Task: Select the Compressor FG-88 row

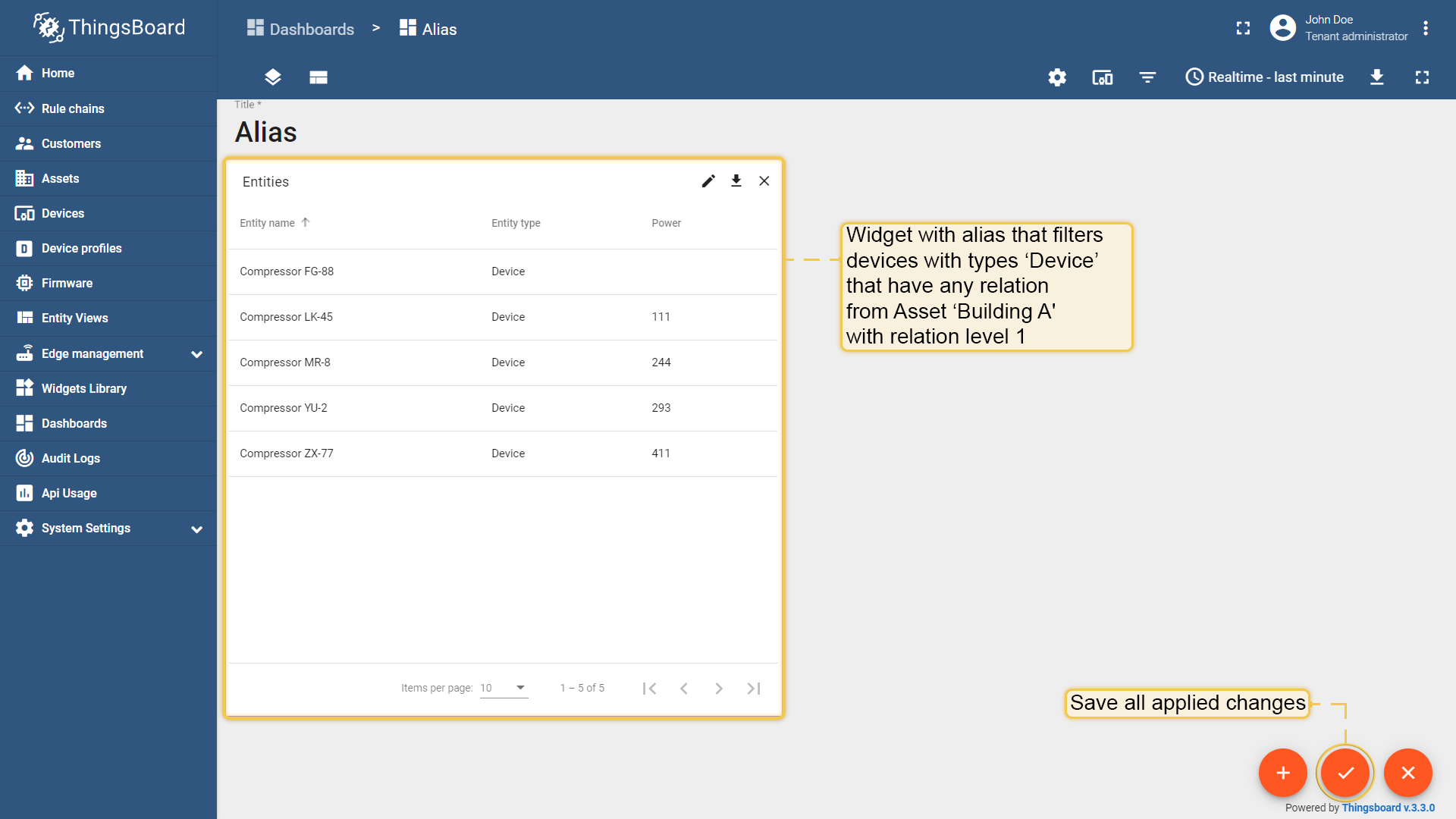Action: (x=504, y=271)
